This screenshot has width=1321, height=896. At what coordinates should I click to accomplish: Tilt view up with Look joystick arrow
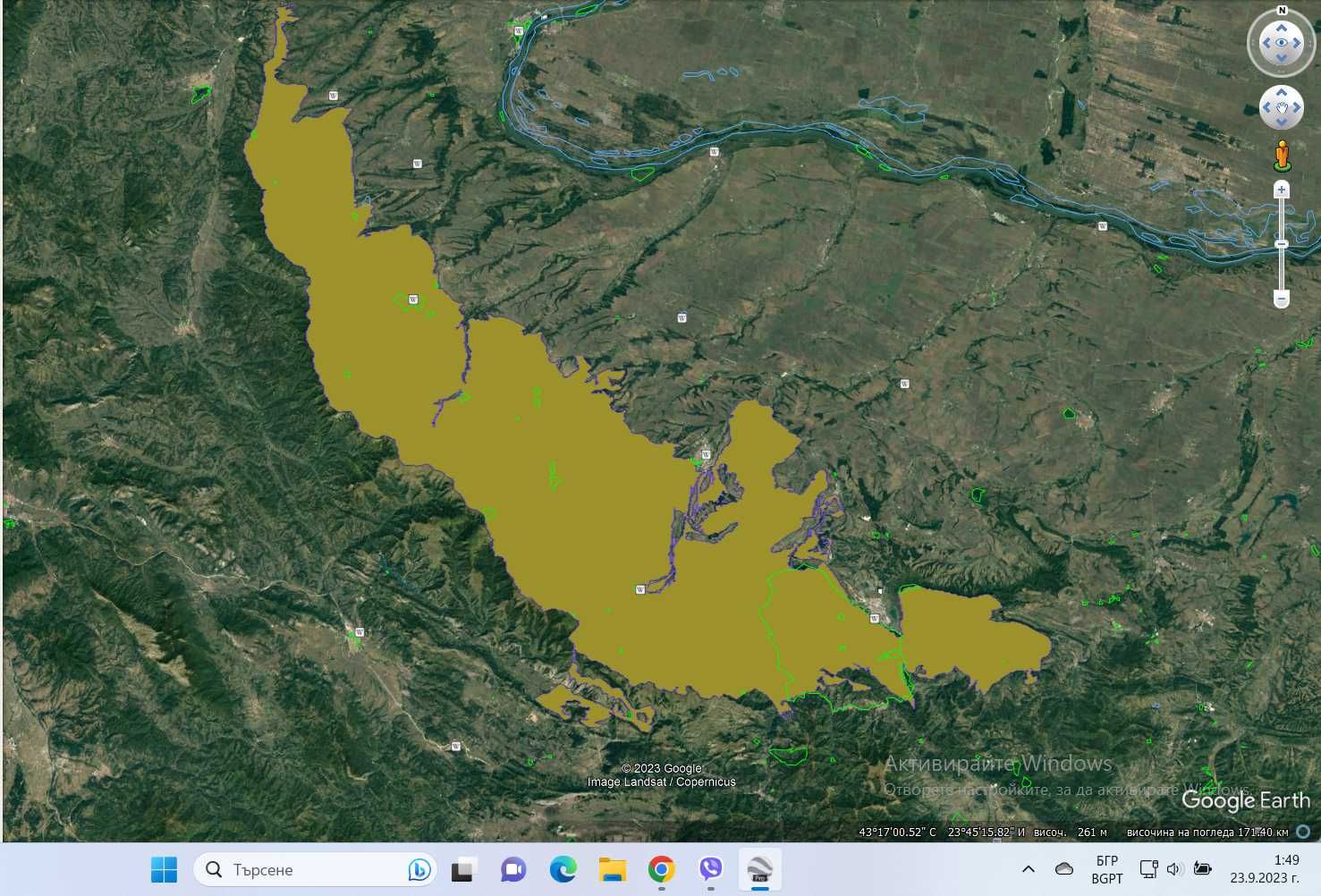point(1282,27)
